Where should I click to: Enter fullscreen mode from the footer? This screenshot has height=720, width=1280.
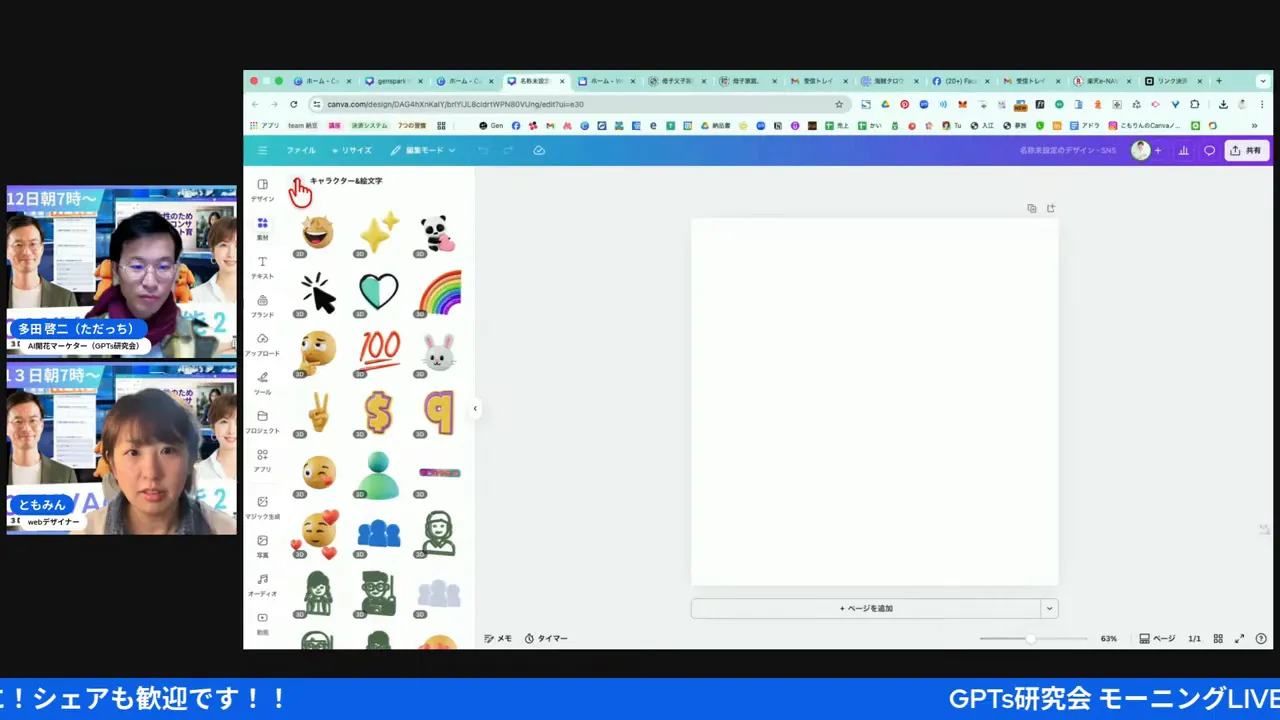click(1239, 638)
